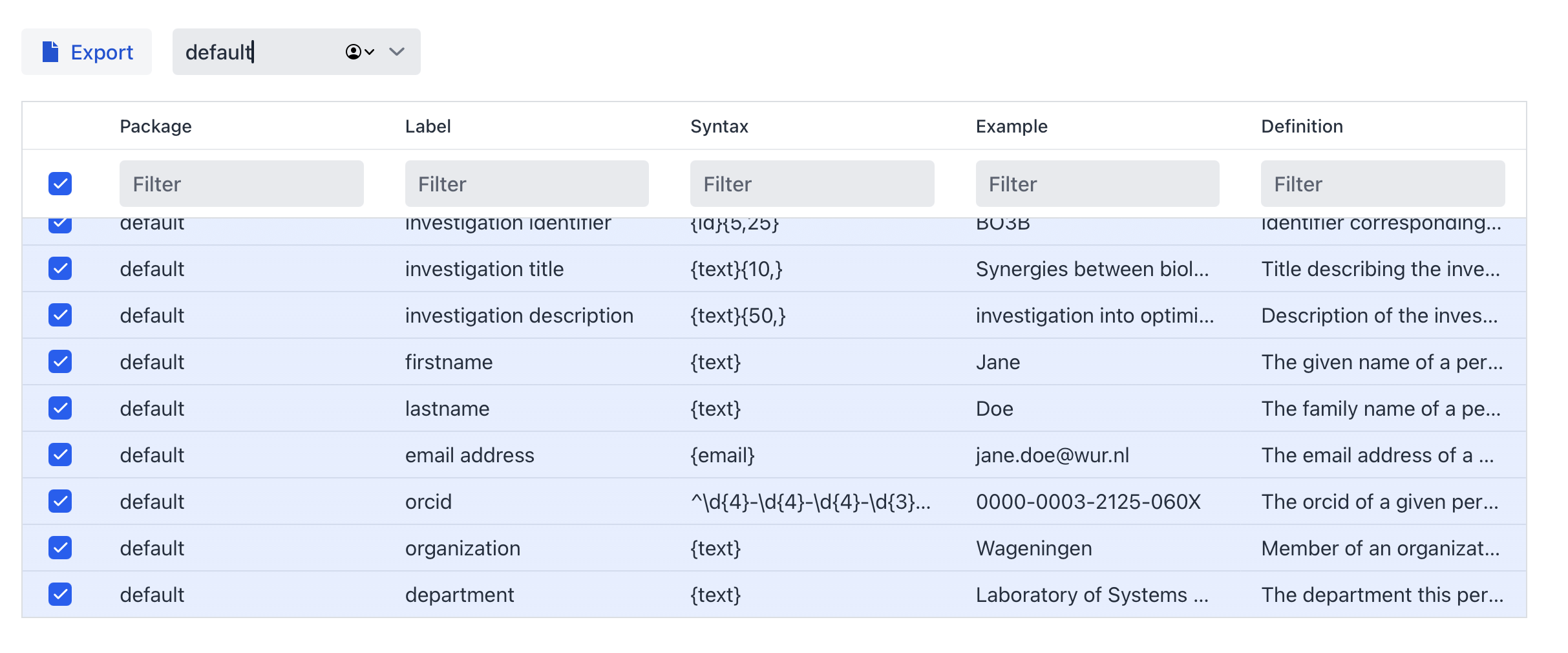Click the Export file icon

[50, 52]
